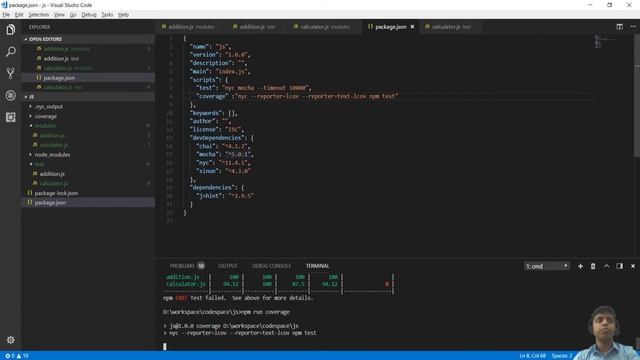
Task: Close the terminal panel
Action: [633, 266]
